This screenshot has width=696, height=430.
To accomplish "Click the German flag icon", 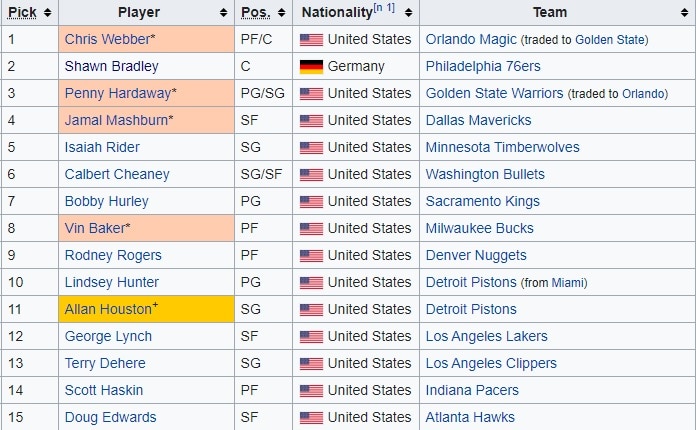I will point(311,66).
